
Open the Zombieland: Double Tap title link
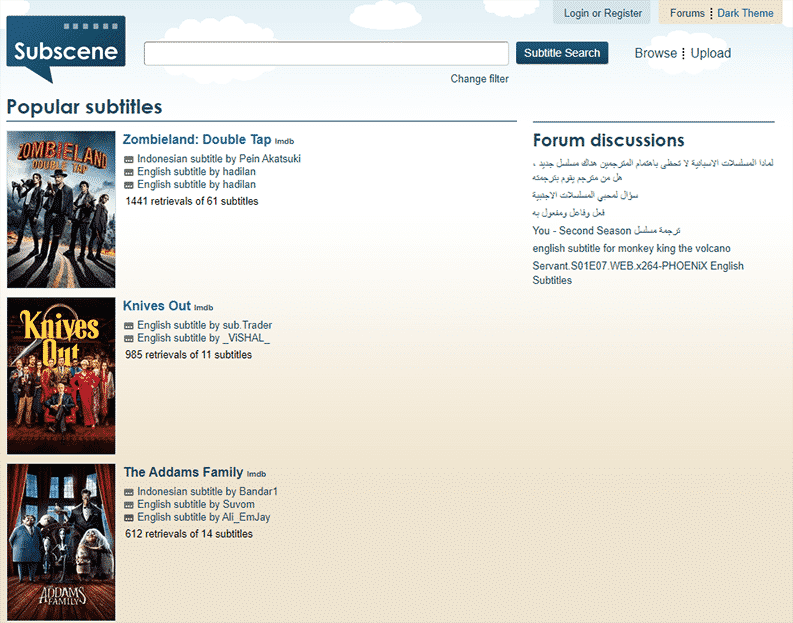click(x=197, y=139)
